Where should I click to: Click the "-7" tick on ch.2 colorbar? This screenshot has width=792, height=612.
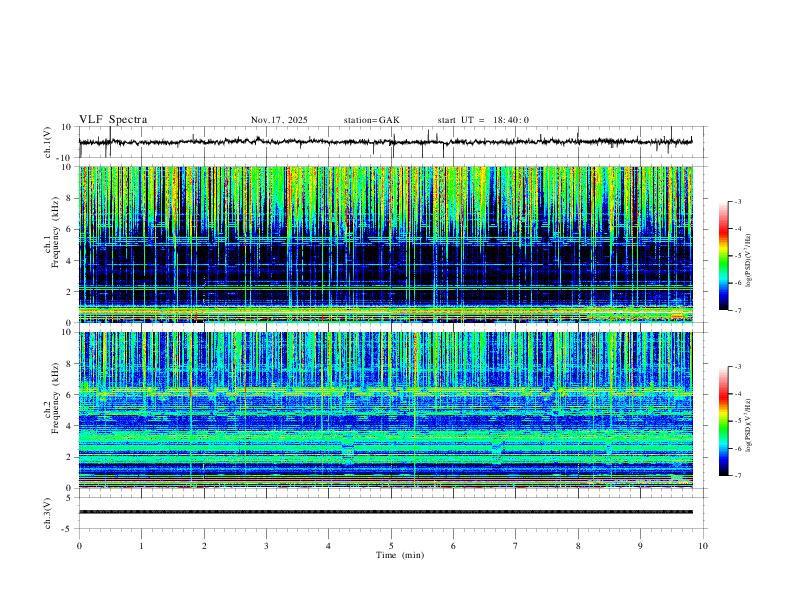click(737, 476)
